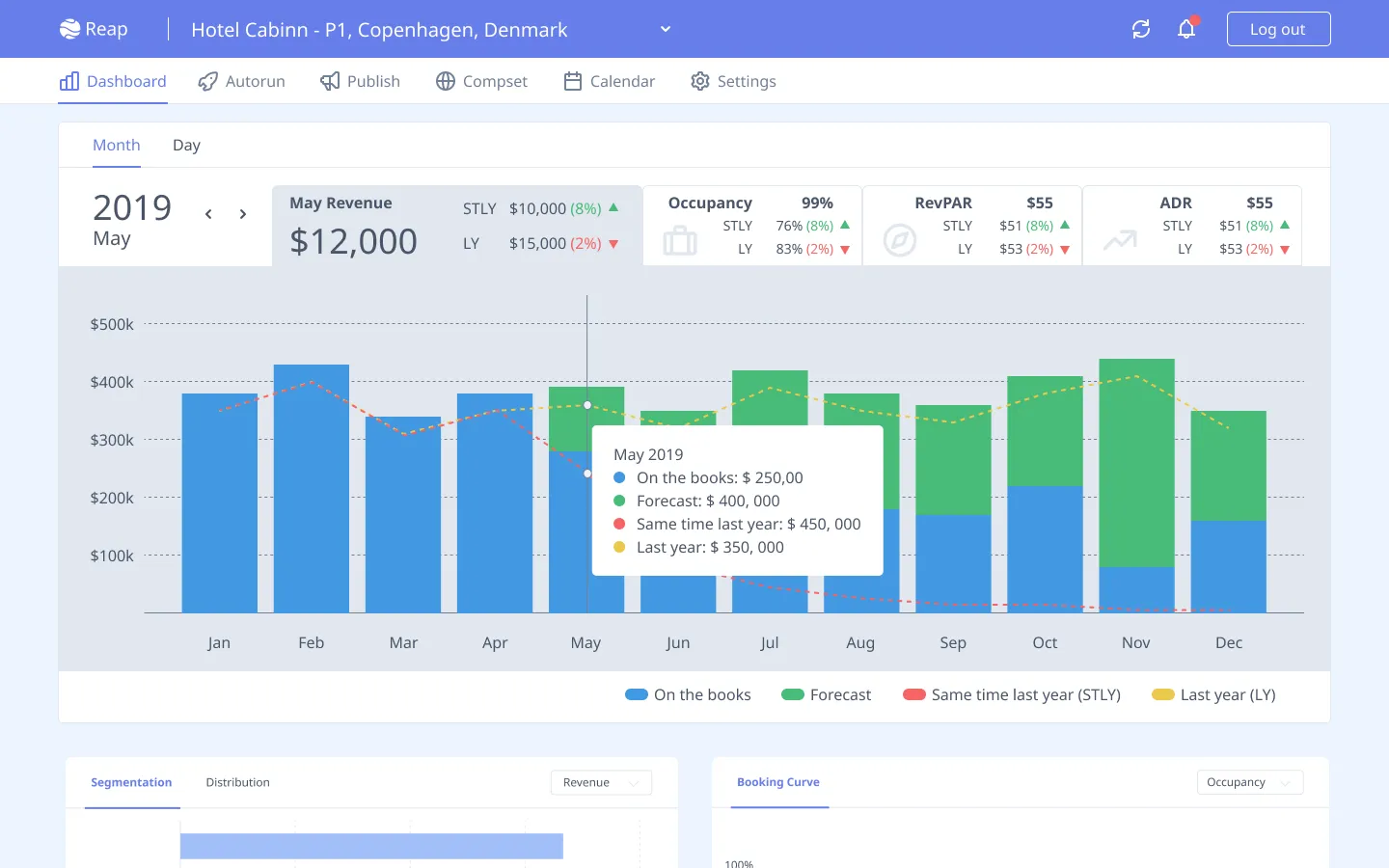This screenshot has width=1389, height=868.
Task: Toggle the Forecast legend series
Action: [827, 694]
